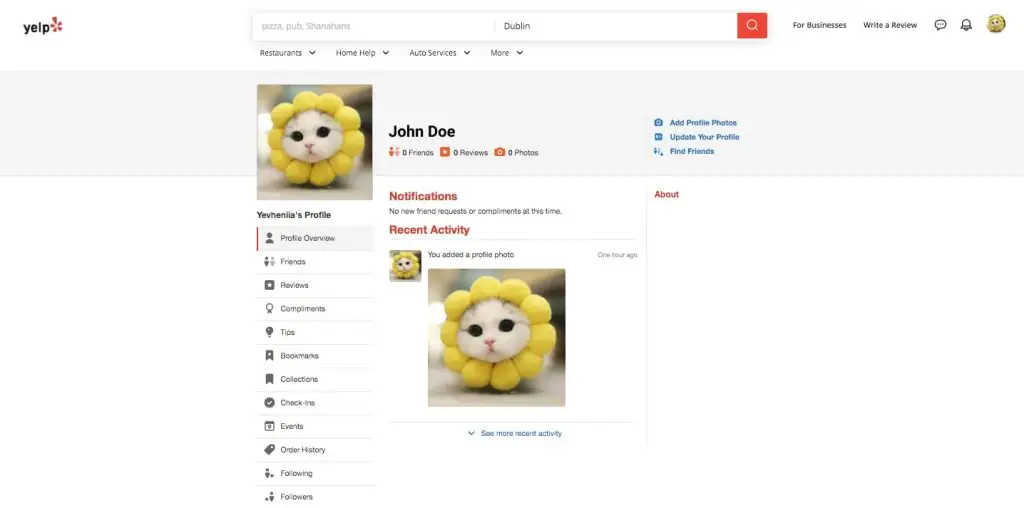Select Profile Overview in sidebar
Image resolution: width=1024 pixels, height=508 pixels.
coord(315,238)
